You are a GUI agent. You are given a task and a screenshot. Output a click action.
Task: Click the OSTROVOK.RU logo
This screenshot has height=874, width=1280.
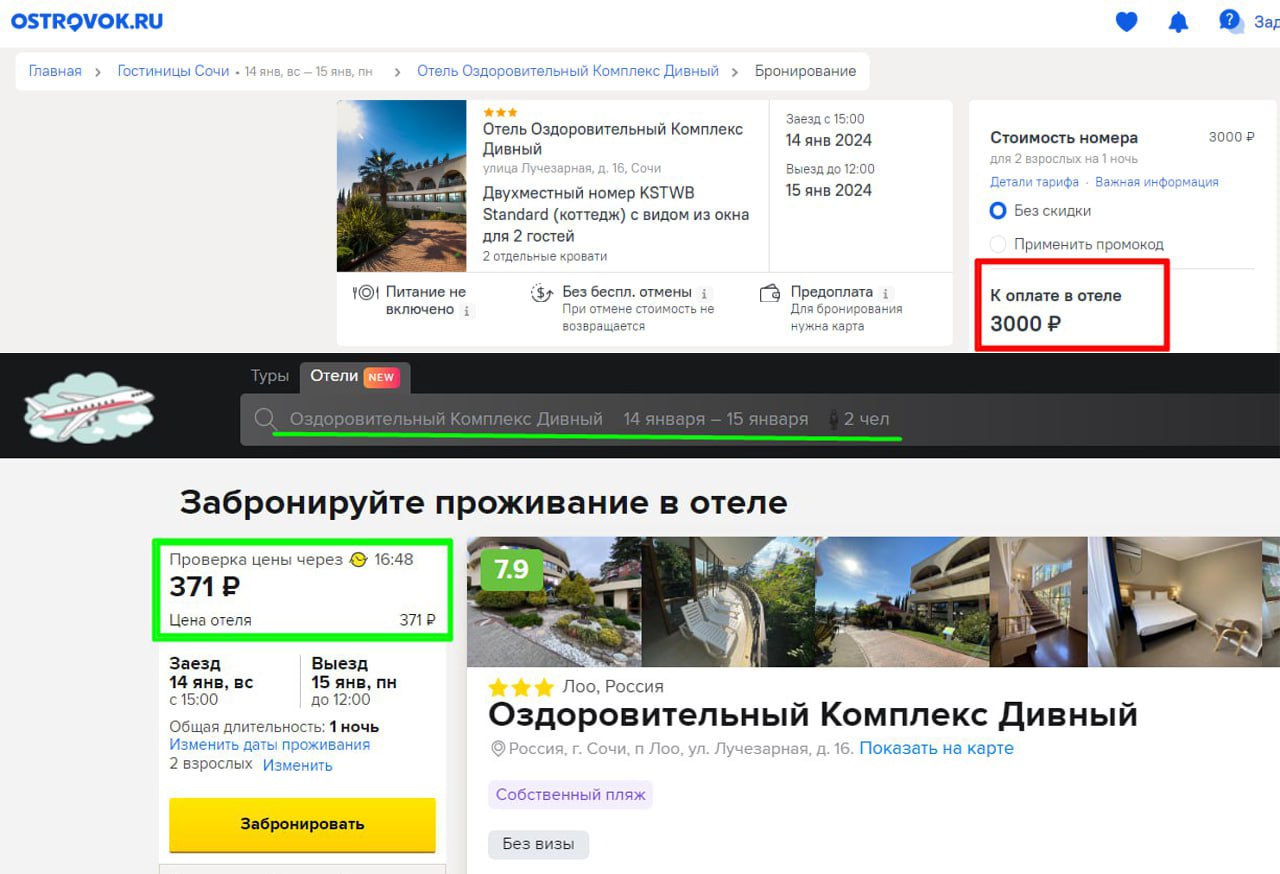pos(87,21)
